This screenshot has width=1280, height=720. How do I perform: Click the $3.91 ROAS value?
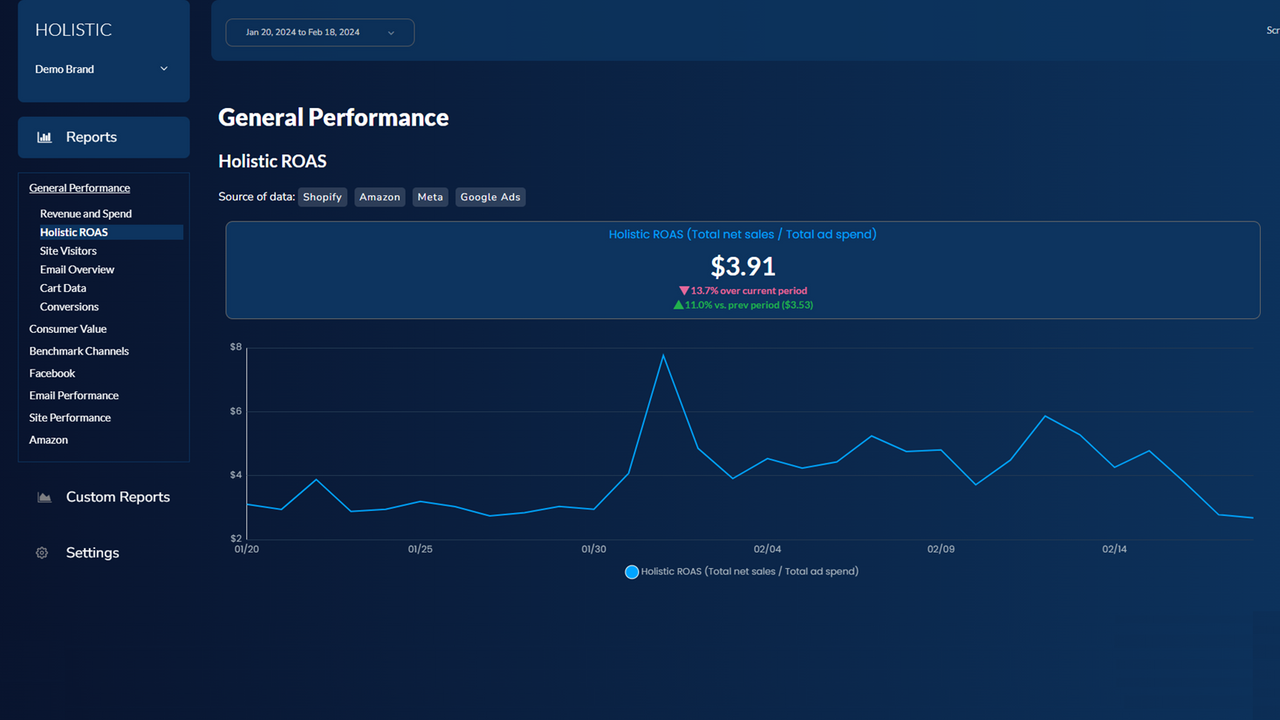[743, 266]
